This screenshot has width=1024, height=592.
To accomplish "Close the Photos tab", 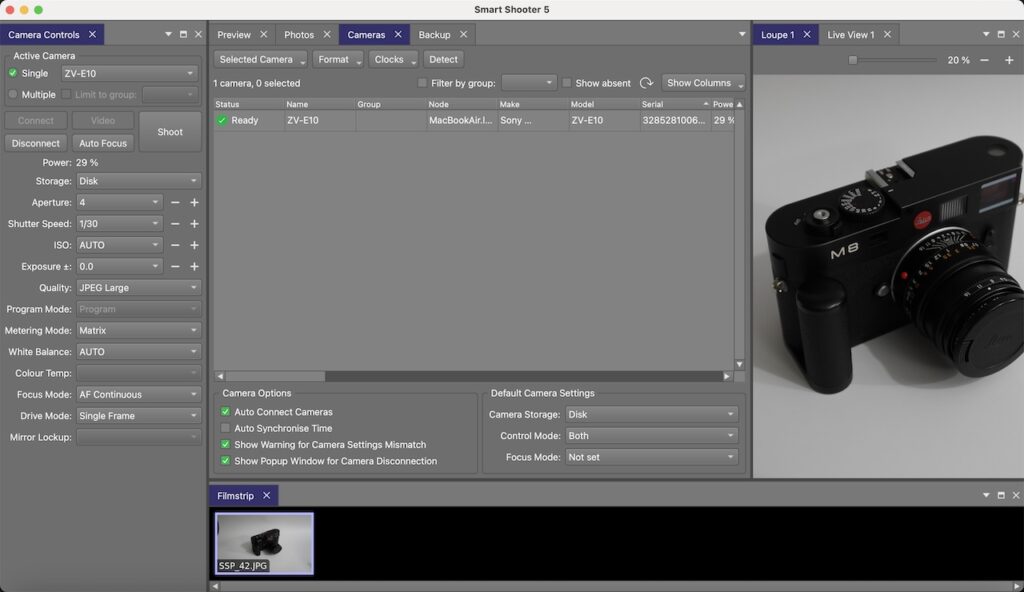I will [x=327, y=35].
